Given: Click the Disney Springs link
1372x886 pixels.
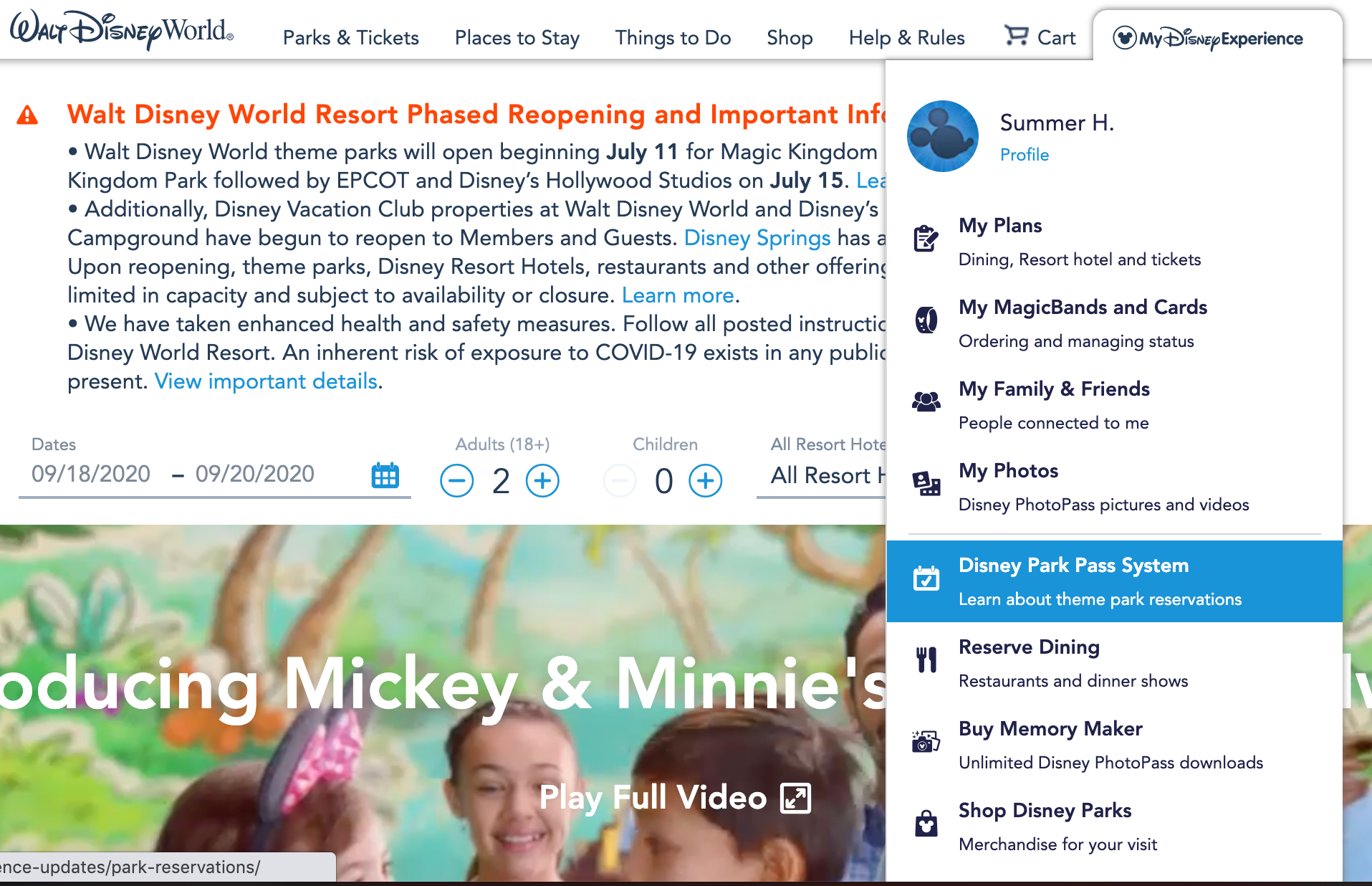Looking at the screenshot, I should click(x=757, y=237).
